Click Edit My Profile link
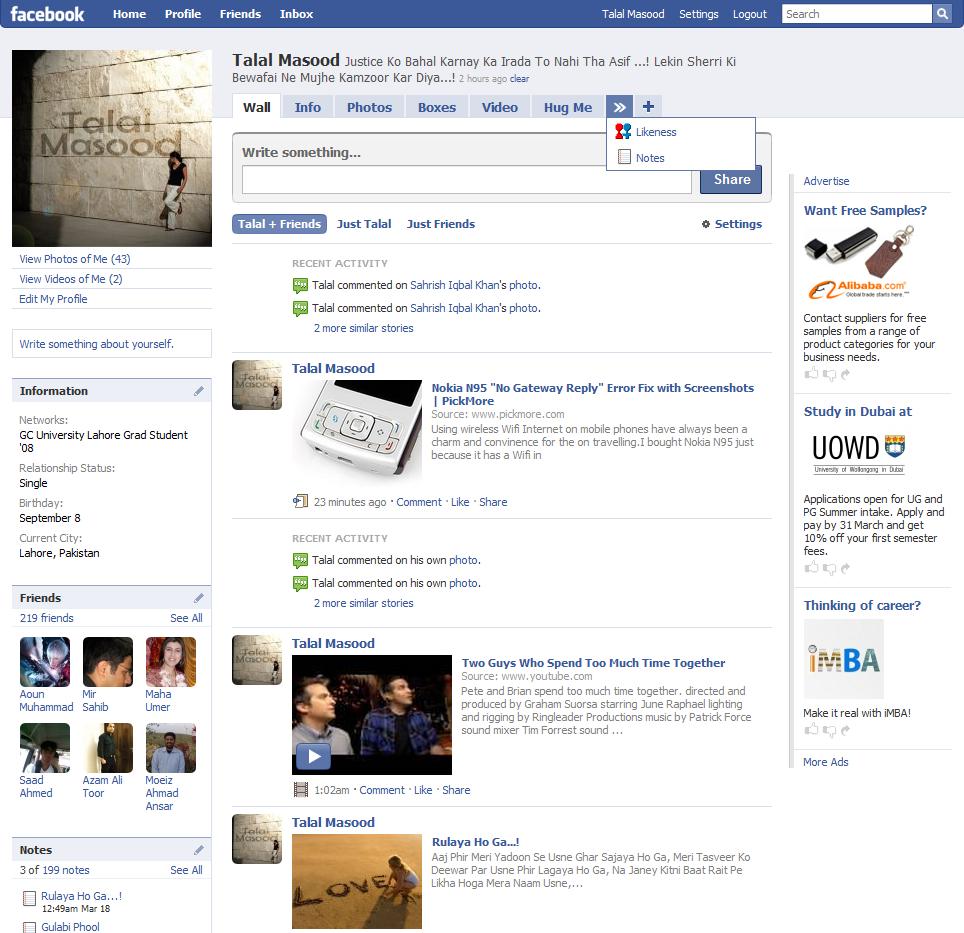The image size is (964, 933). 53,299
